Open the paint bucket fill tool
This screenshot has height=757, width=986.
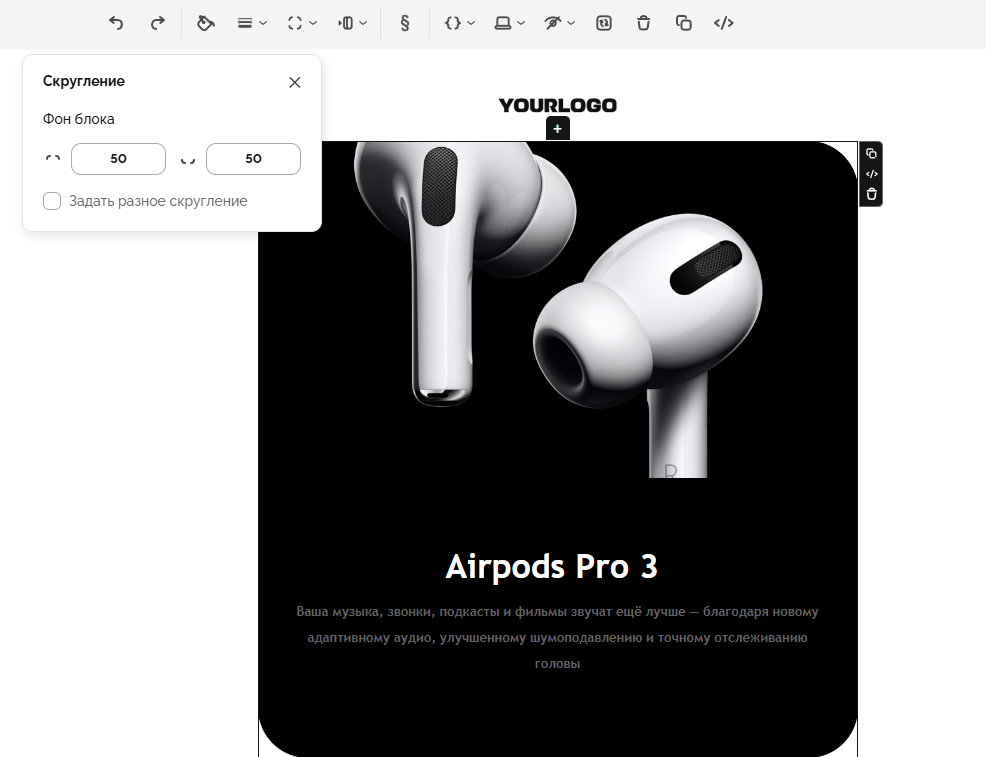206,23
